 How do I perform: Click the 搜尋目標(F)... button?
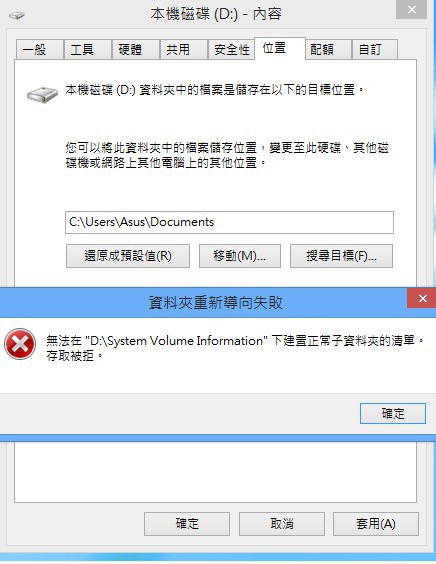(x=341, y=256)
